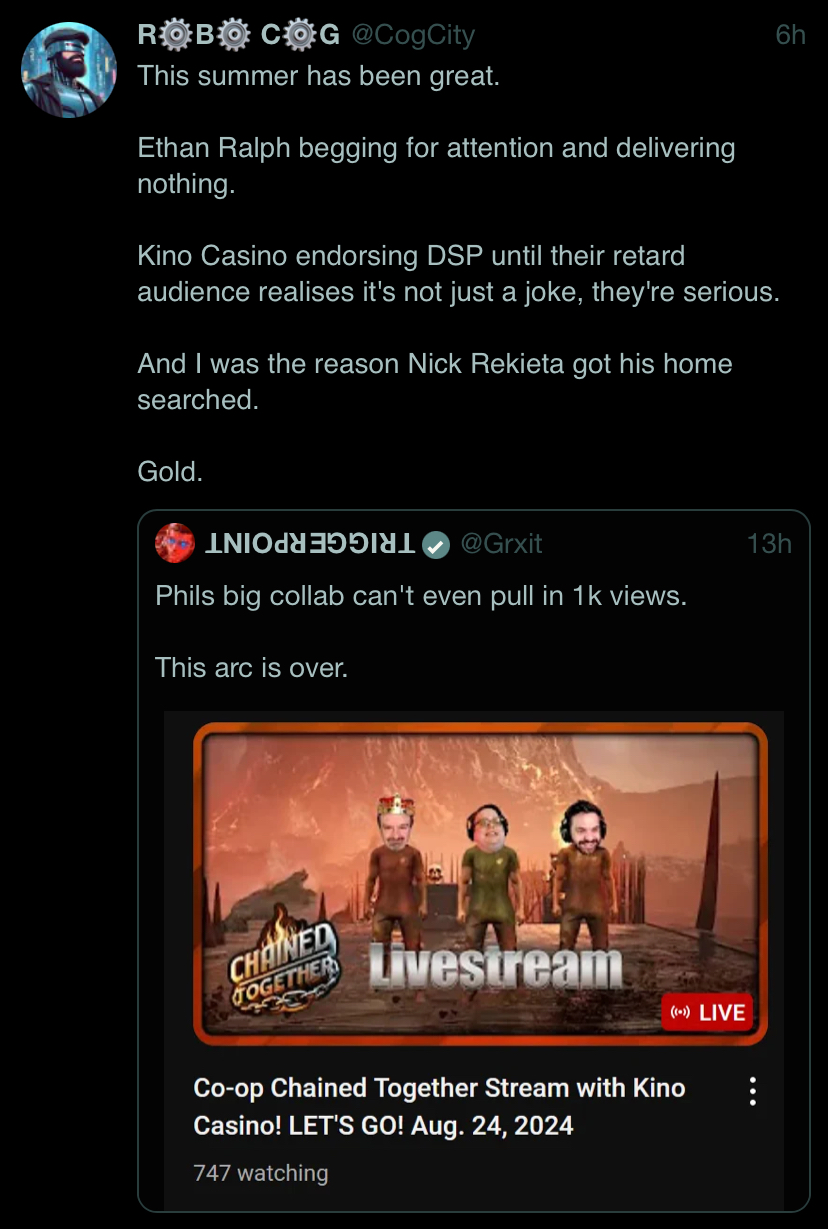Click 'This summer has been great' text
The height and width of the screenshot is (1229, 828).
[318, 75]
